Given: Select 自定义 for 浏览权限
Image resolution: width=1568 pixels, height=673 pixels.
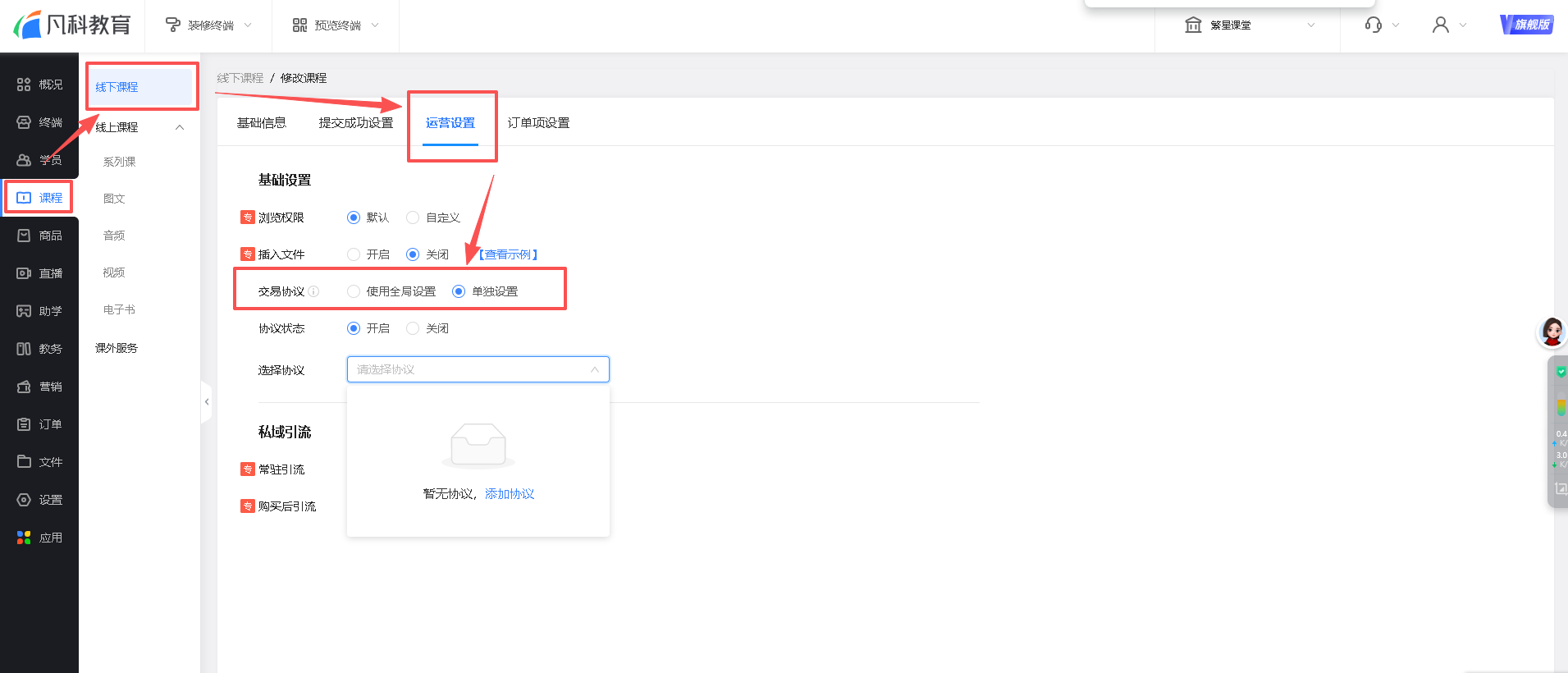Looking at the screenshot, I should point(413,217).
